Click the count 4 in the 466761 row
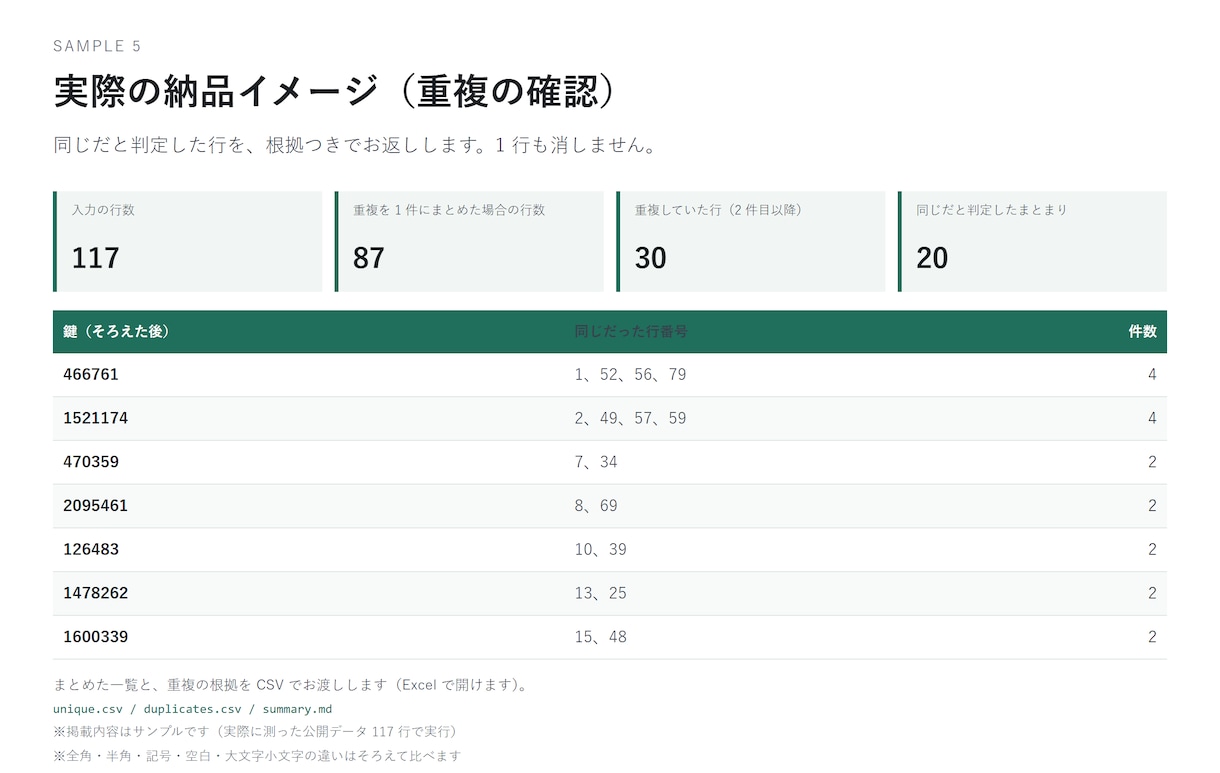Image resolution: width=1220 pixels, height=773 pixels. pyautogui.click(x=1152, y=375)
